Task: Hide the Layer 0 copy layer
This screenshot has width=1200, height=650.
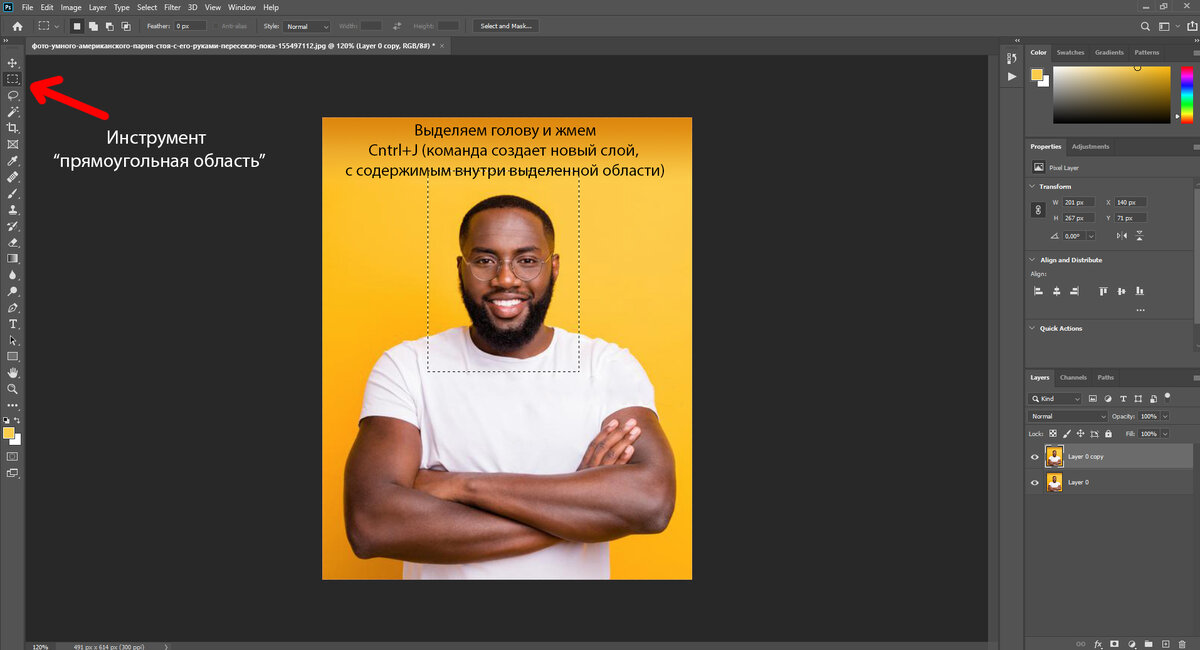Action: [1035, 457]
